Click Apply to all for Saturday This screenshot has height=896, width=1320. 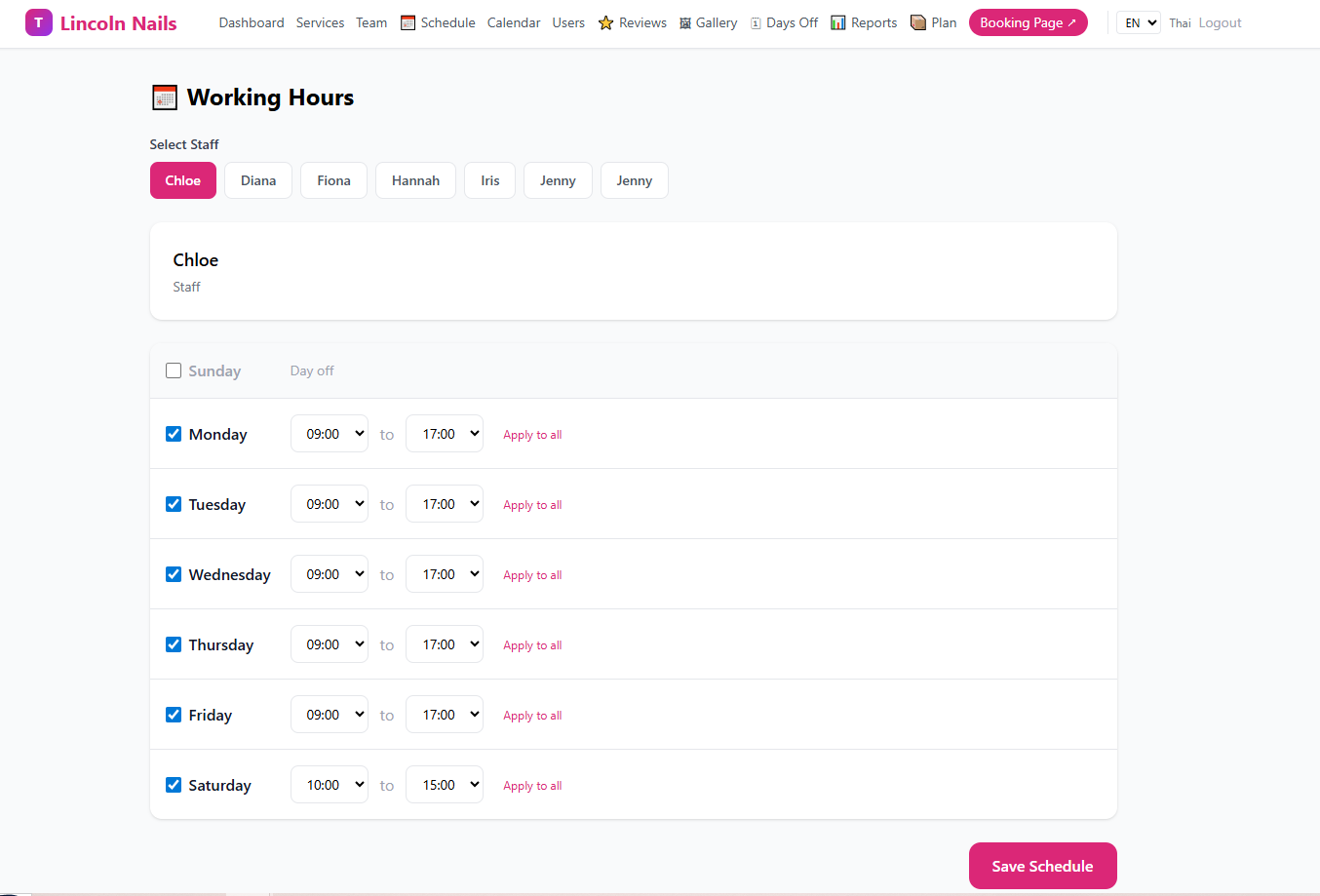pyautogui.click(x=532, y=786)
